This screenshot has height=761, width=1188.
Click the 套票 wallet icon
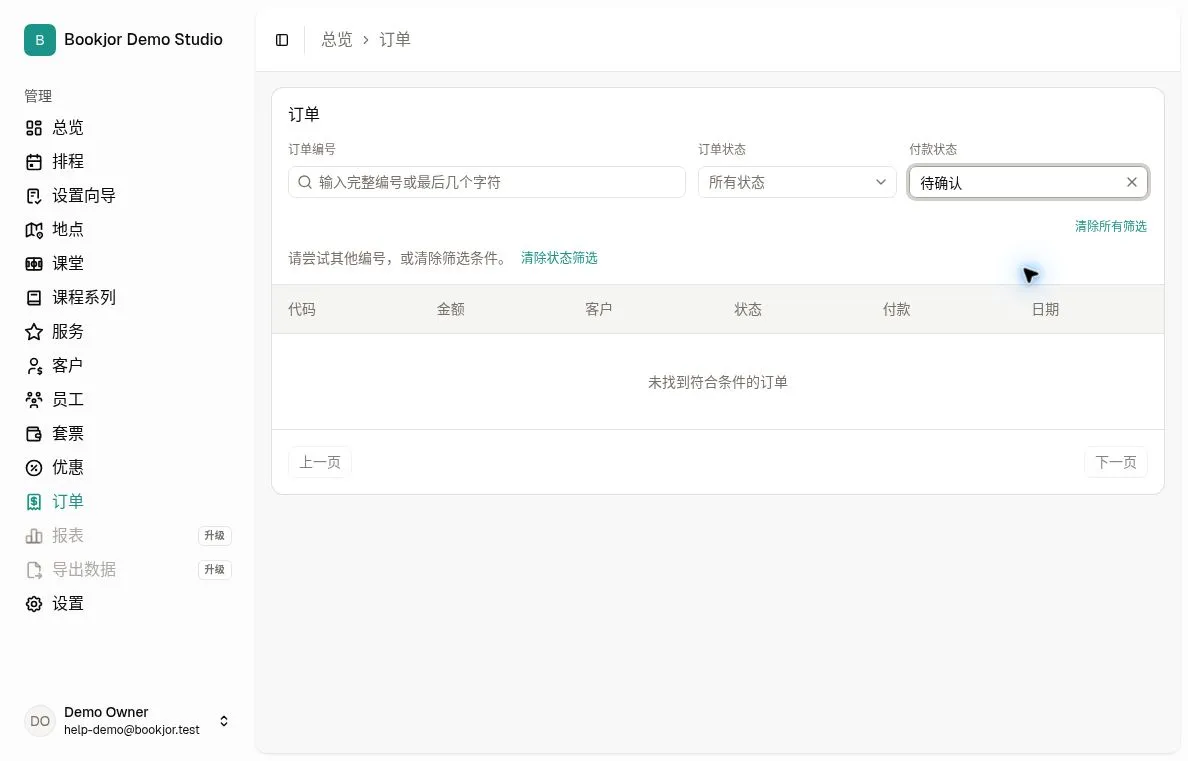[x=34, y=434]
